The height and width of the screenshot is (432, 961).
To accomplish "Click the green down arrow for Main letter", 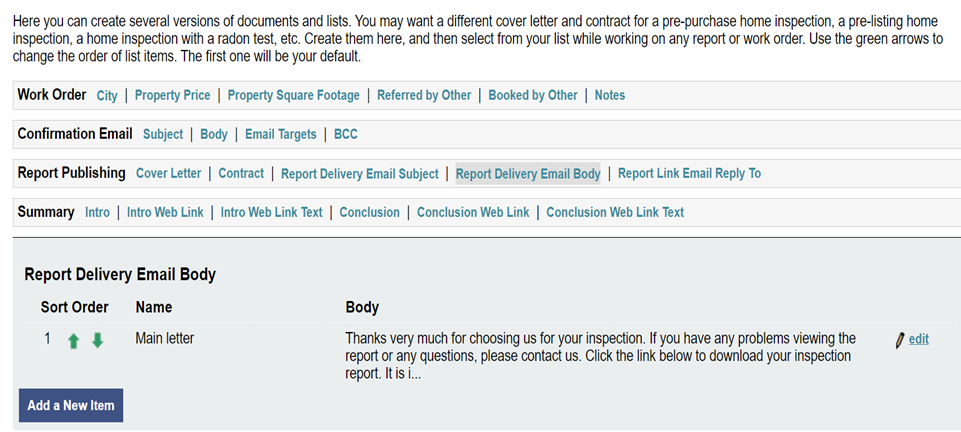I will [97, 341].
